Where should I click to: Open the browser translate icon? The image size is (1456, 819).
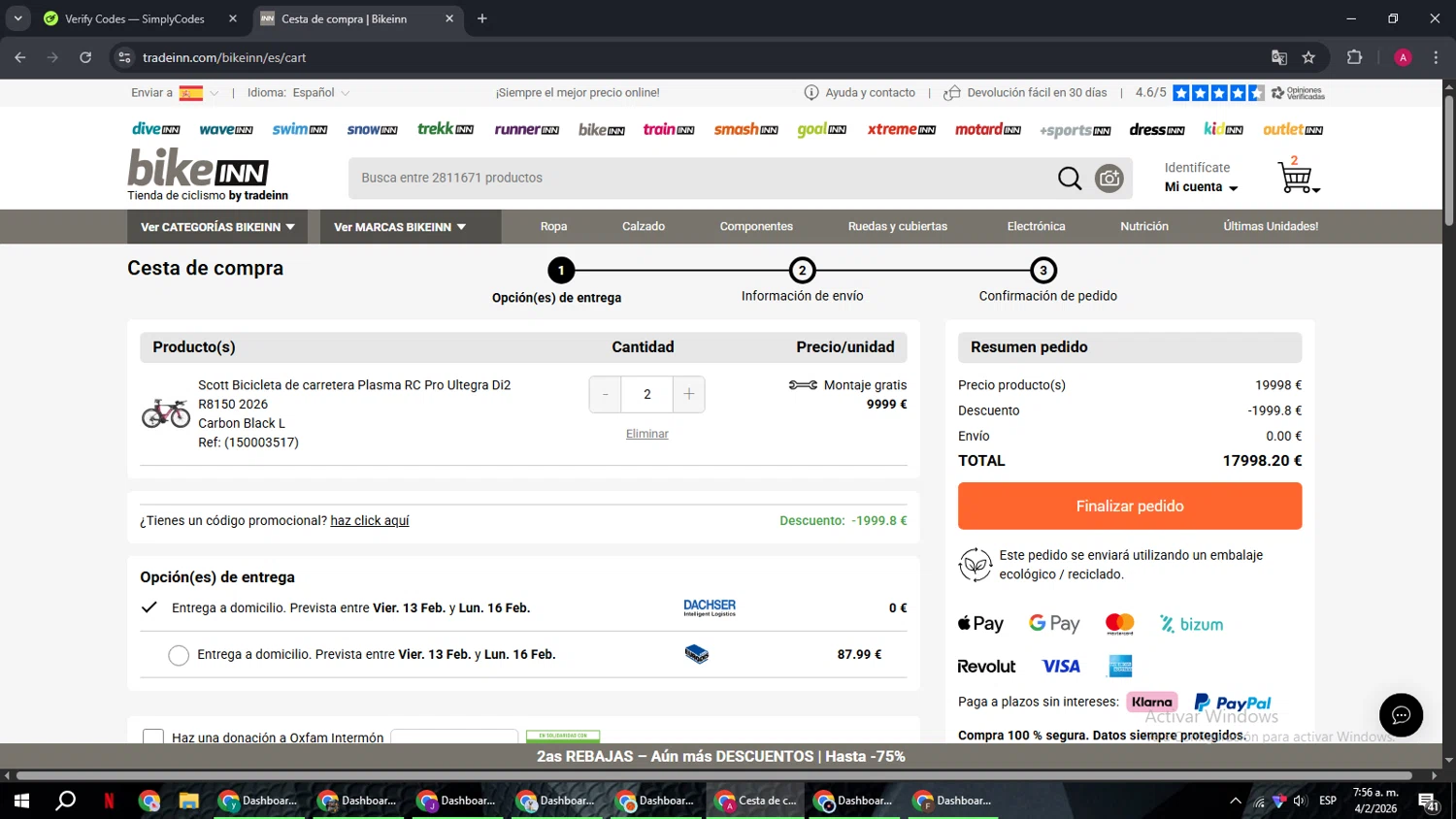point(1279,57)
